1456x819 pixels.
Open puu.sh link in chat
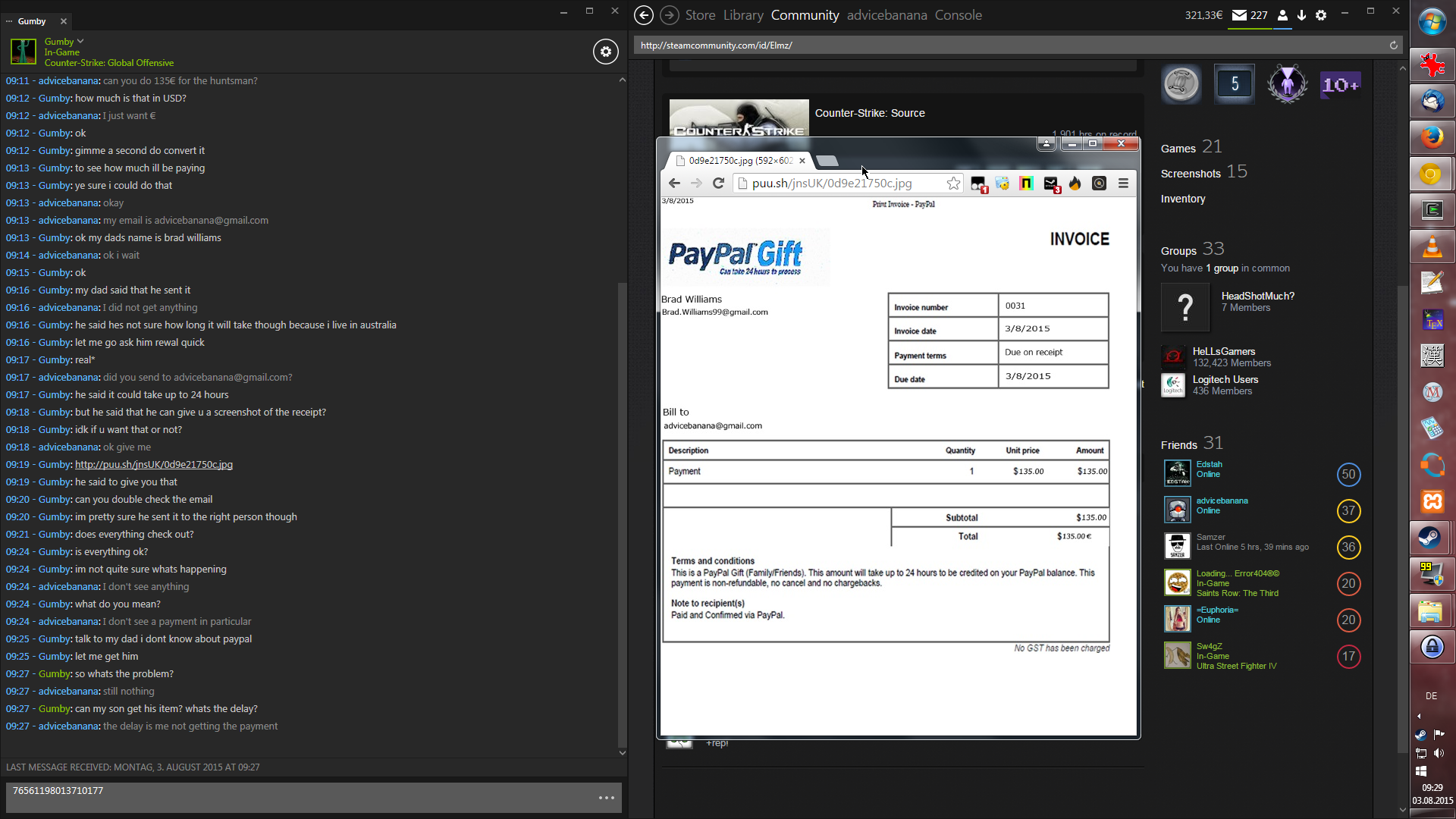153,464
